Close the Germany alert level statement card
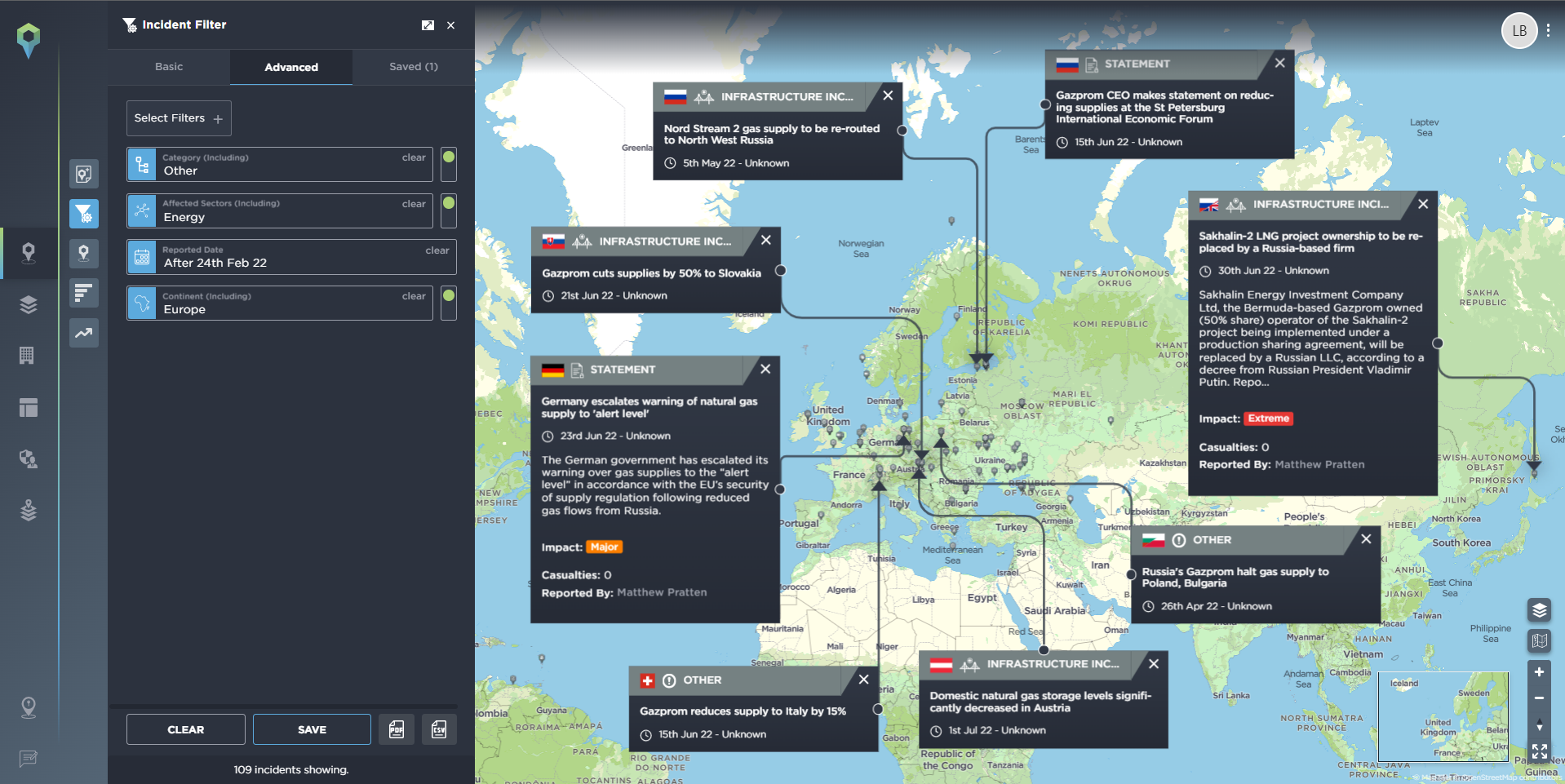This screenshot has height=784, width=1565. (x=765, y=369)
